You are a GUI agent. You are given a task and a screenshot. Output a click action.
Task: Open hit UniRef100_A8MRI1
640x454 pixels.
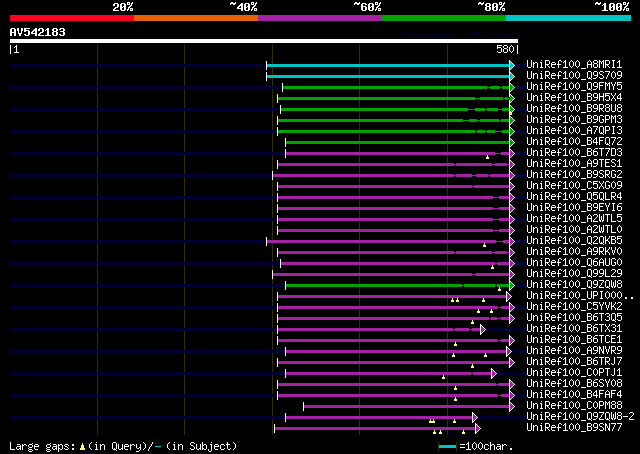[573, 65]
